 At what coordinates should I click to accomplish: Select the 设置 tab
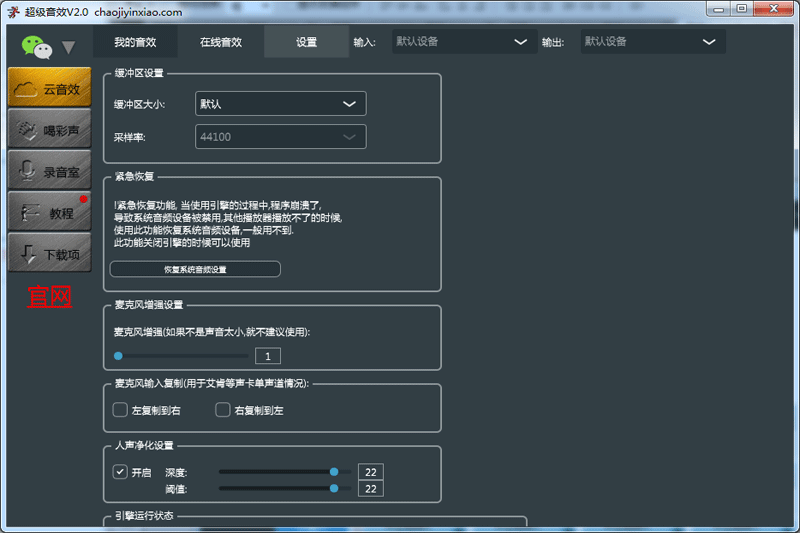[307, 42]
